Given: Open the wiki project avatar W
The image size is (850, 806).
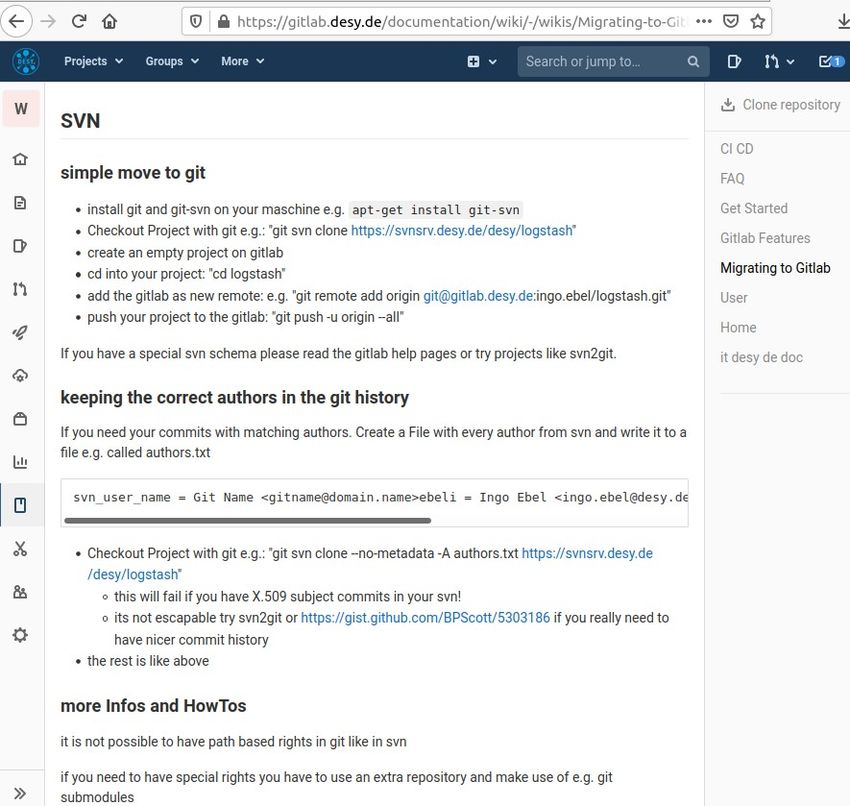Looking at the screenshot, I should (21, 109).
